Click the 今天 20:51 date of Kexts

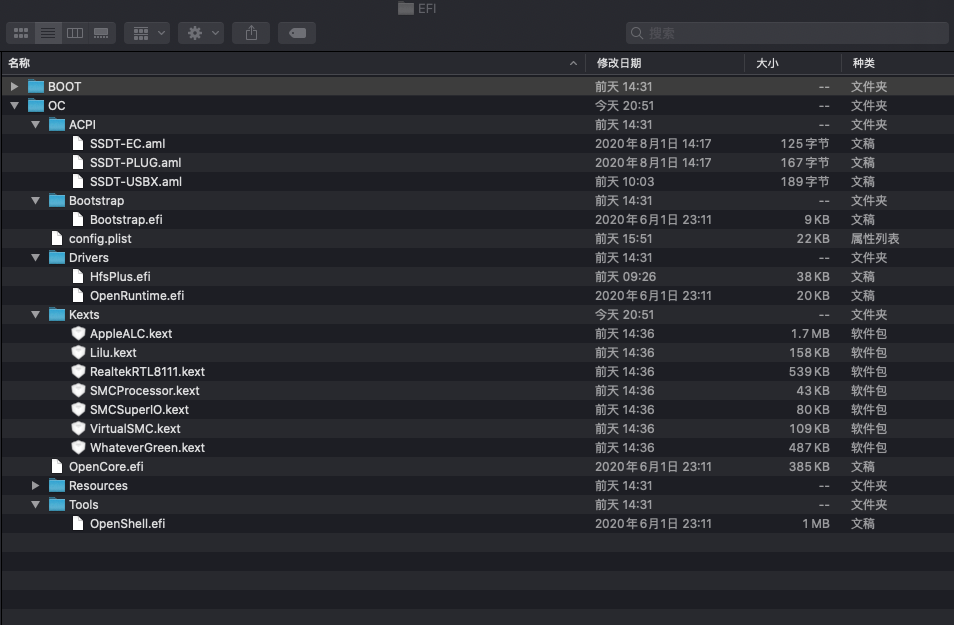pos(624,315)
